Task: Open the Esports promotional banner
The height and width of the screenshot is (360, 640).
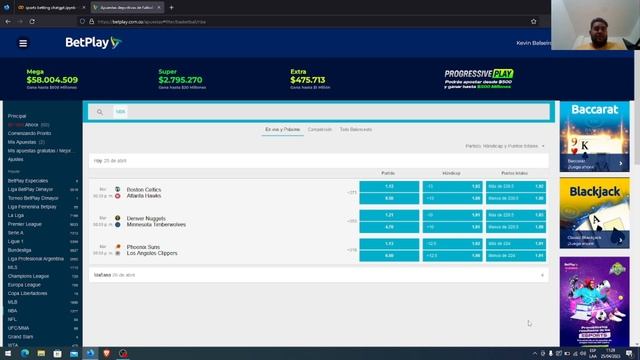Action: pyautogui.click(x=594, y=301)
